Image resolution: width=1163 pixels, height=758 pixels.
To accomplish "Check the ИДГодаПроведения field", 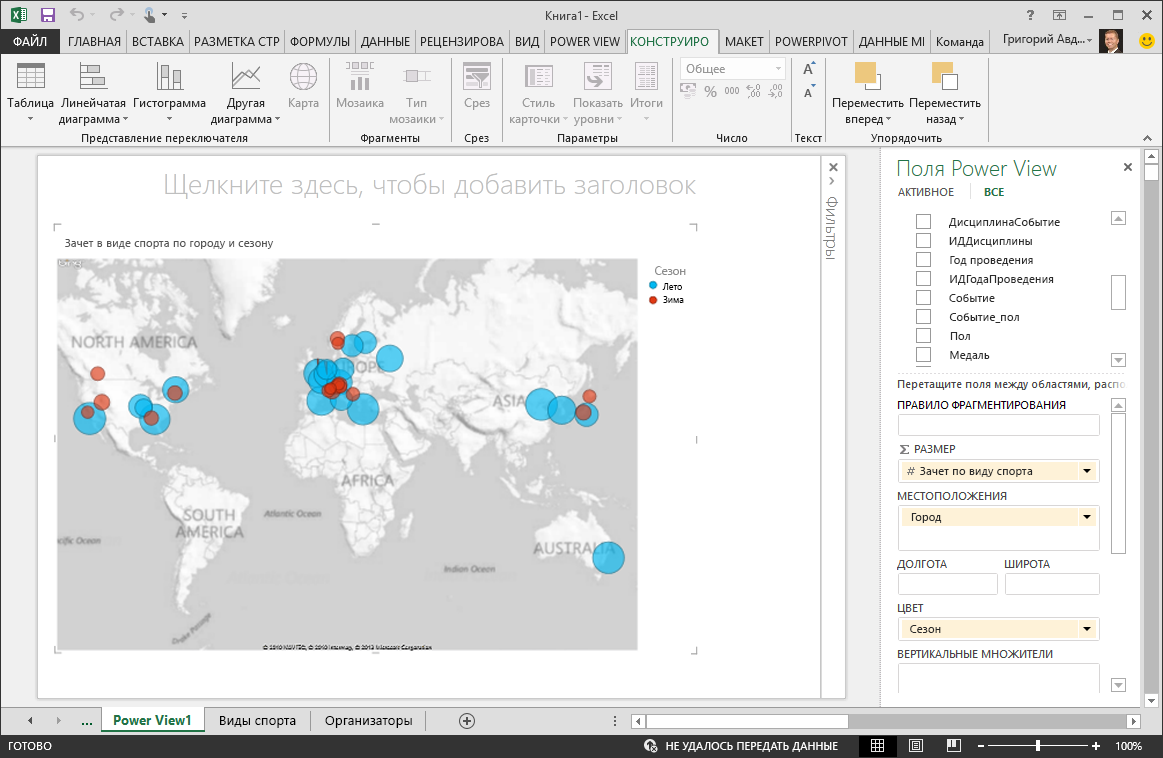I will tap(923, 278).
